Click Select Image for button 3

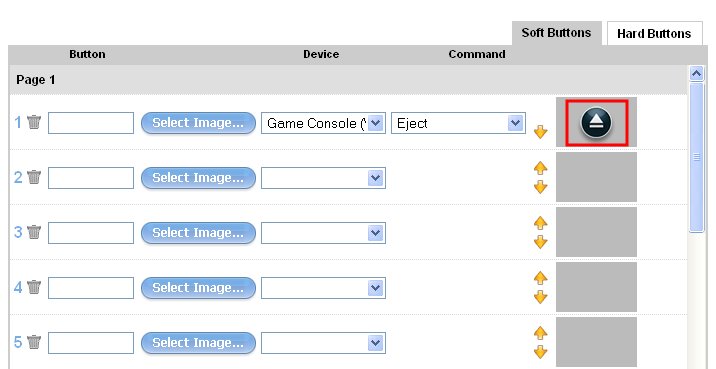click(198, 233)
